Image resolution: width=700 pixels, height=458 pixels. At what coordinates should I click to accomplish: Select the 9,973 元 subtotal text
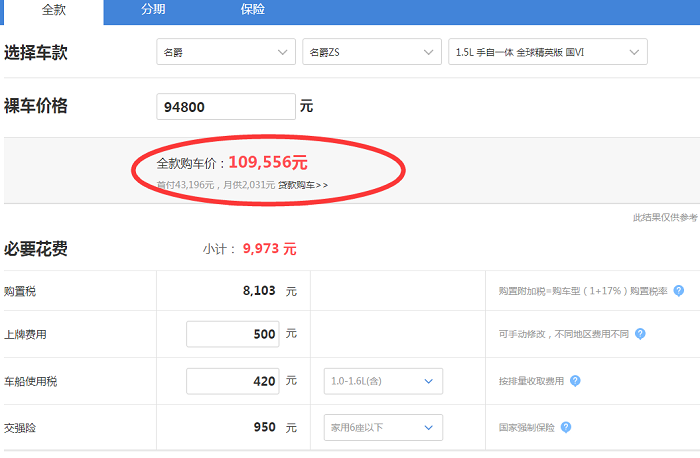coord(270,249)
